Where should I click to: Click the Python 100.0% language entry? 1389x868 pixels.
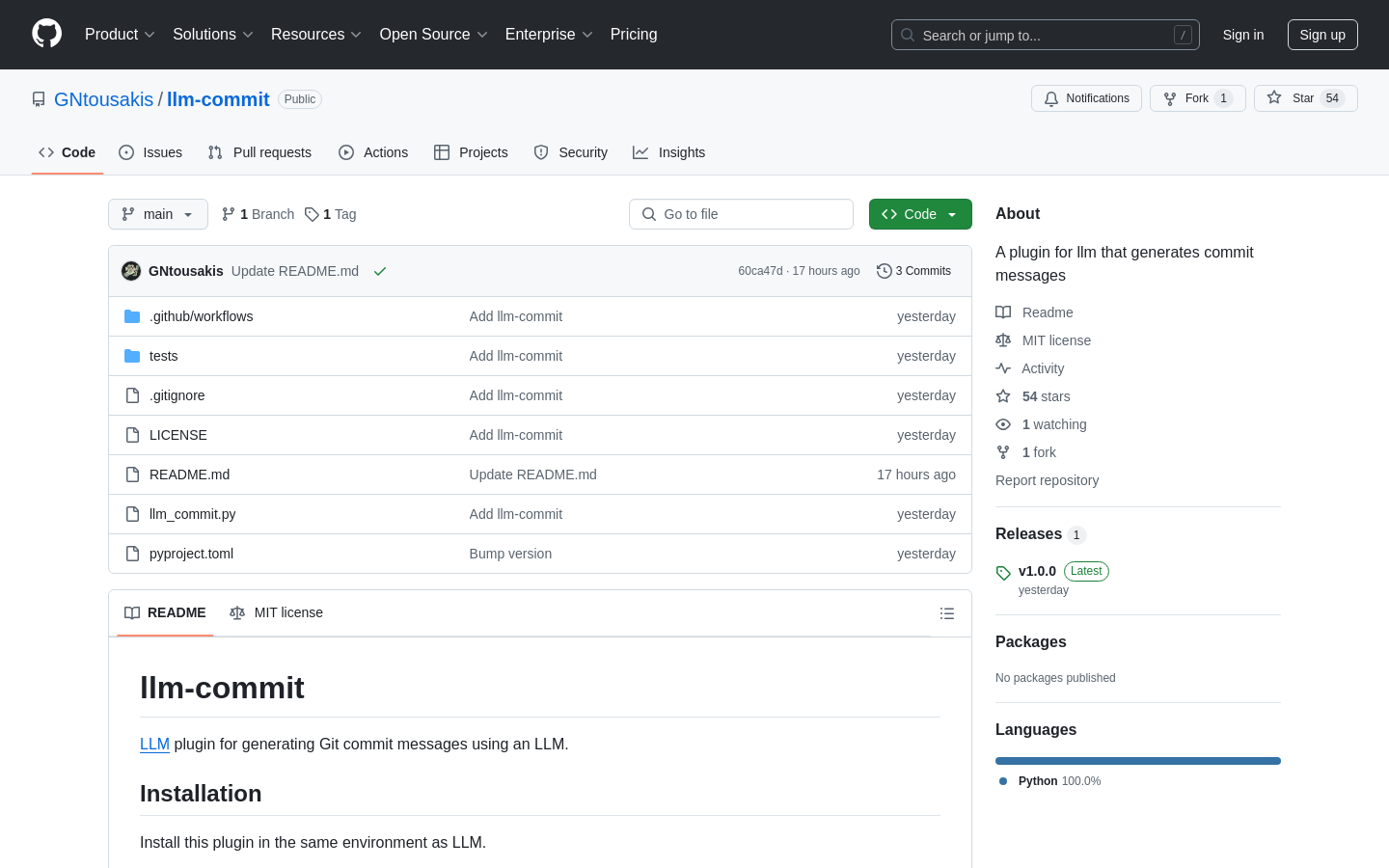click(x=1049, y=781)
